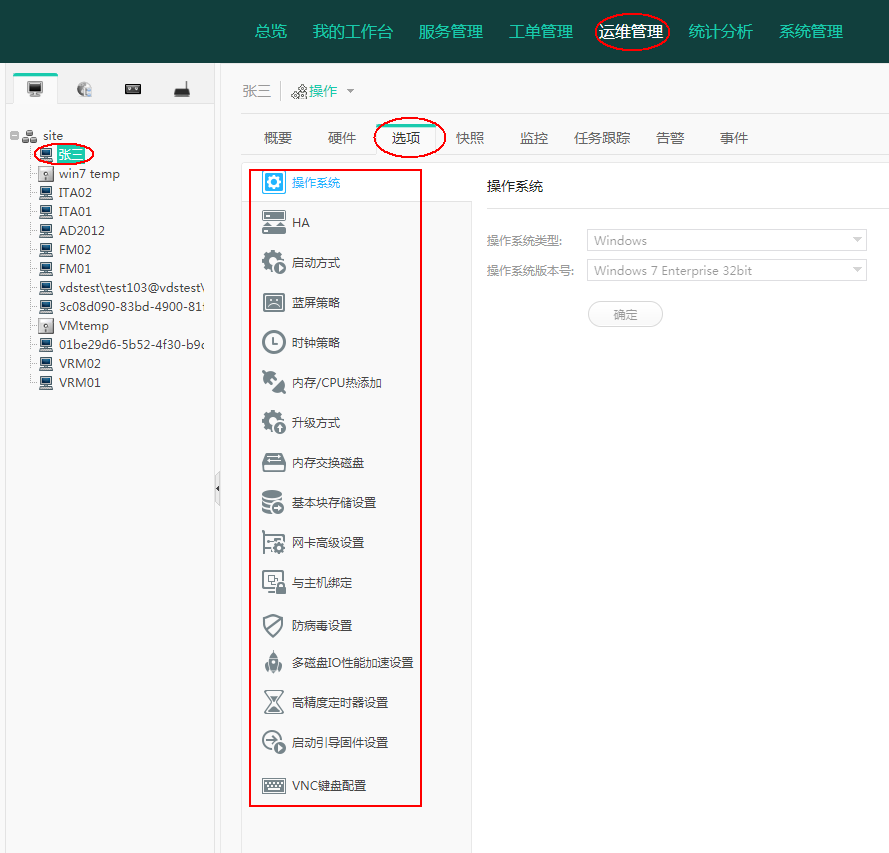Open 服务管理 in top navigation
Screen dimensions: 889x853
click(x=451, y=31)
